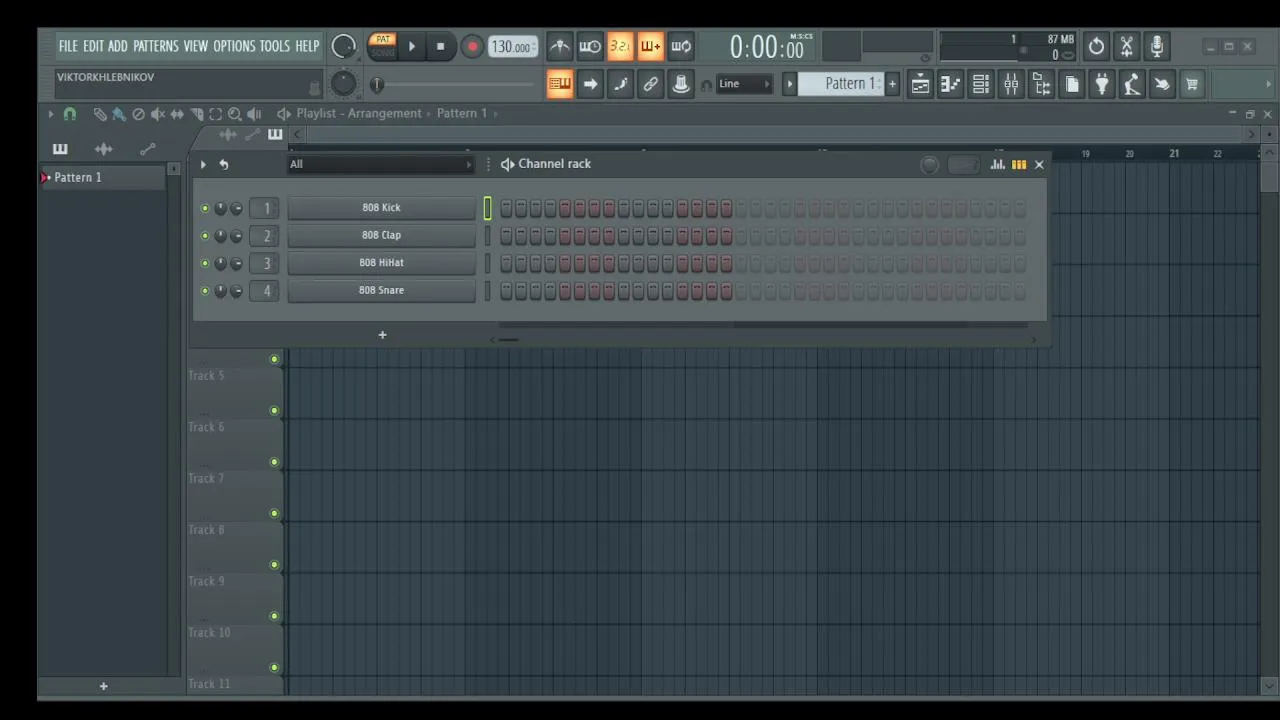1280x720 pixels.
Task: Open tempo tapper icon
Action: pos(1132,84)
